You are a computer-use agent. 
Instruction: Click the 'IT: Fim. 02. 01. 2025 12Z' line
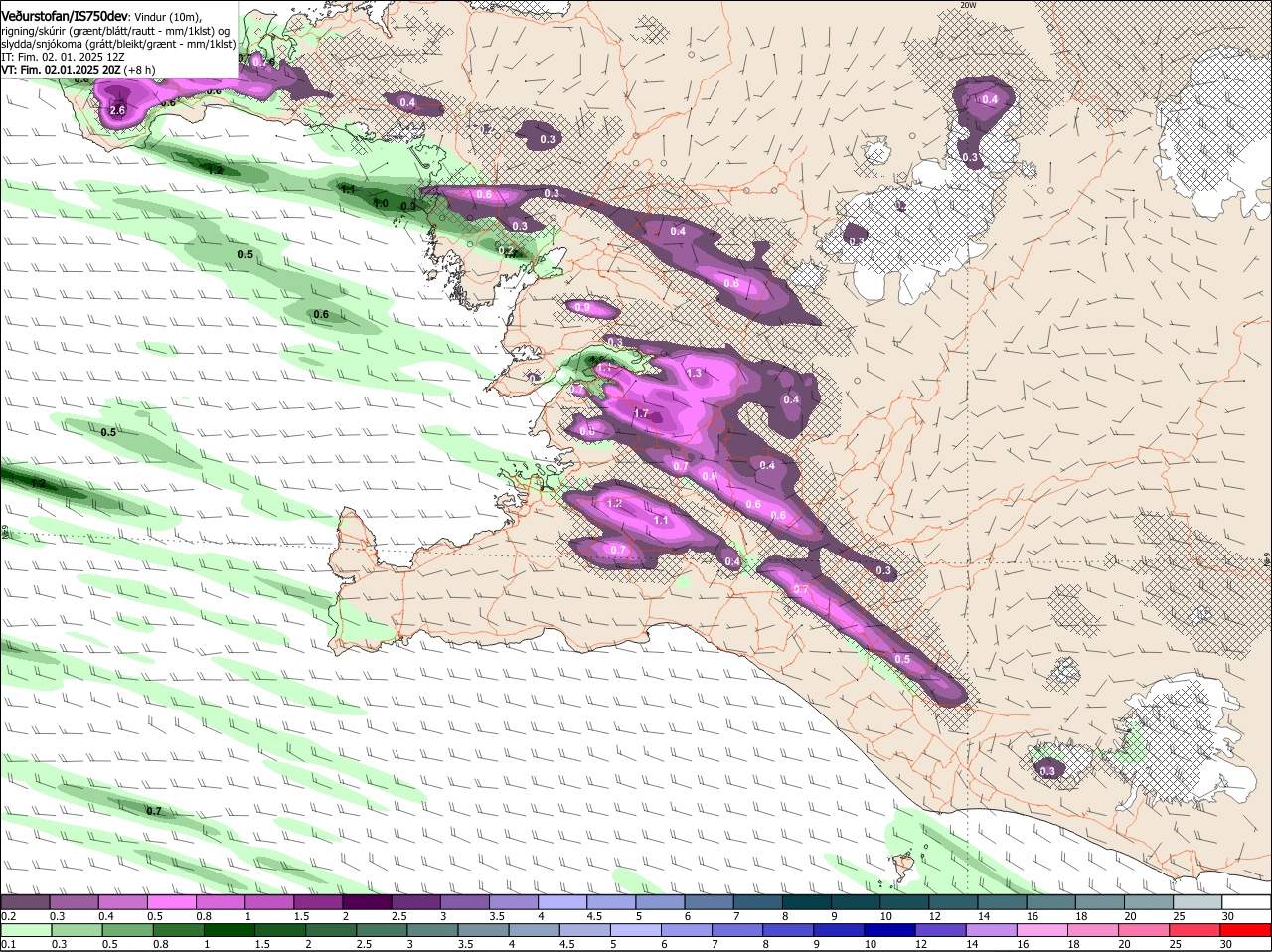[x=63, y=57]
